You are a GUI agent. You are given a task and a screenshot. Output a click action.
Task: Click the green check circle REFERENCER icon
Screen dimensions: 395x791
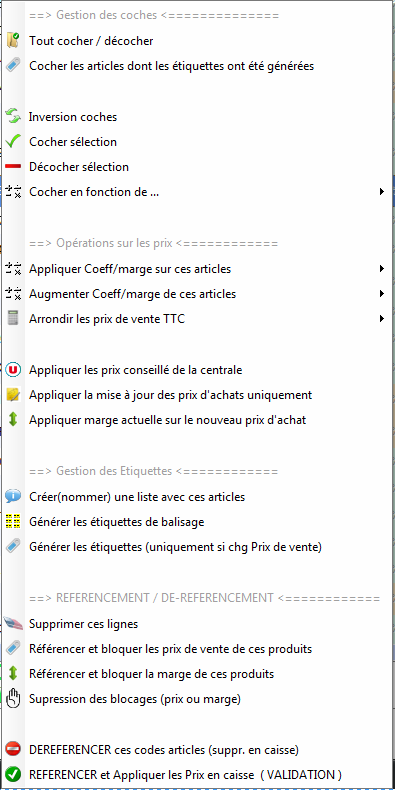click(x=13, y=775)
